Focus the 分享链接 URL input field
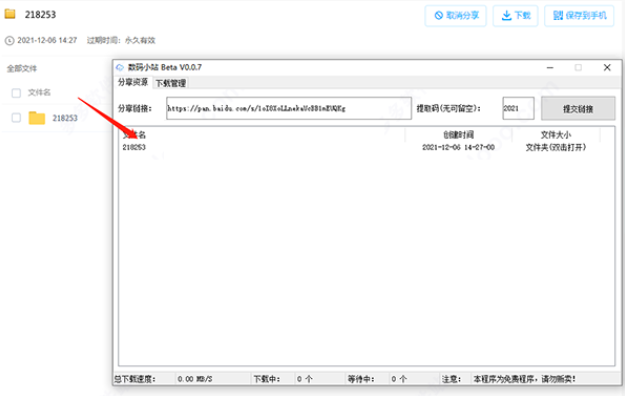The width and height of the screenshot is (625, 396). (289, 108)
